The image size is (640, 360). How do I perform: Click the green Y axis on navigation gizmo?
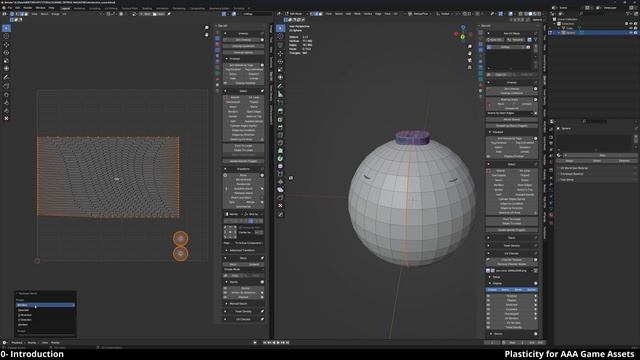tap(462, 37)
